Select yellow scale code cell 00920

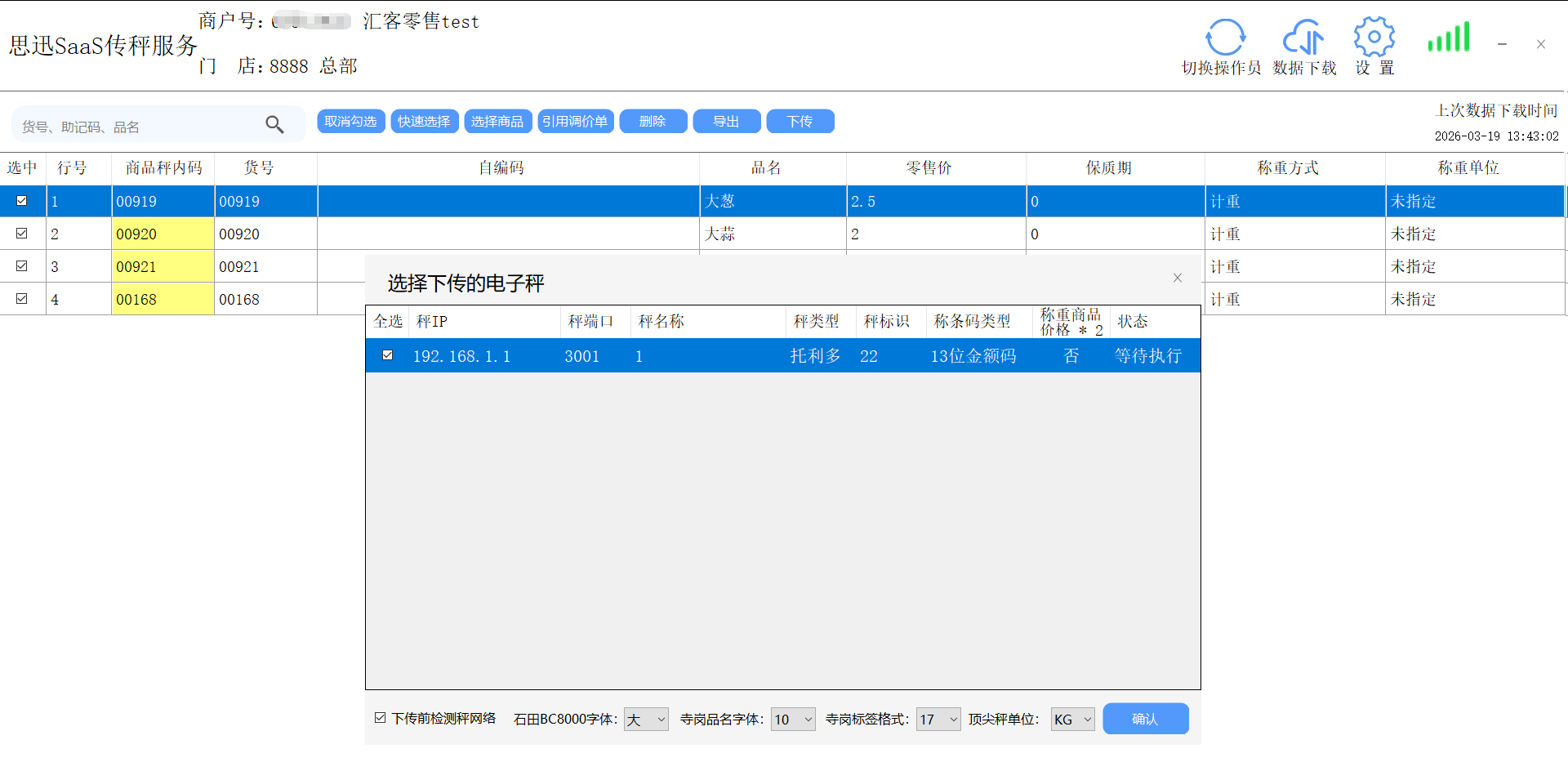point(163,234)
